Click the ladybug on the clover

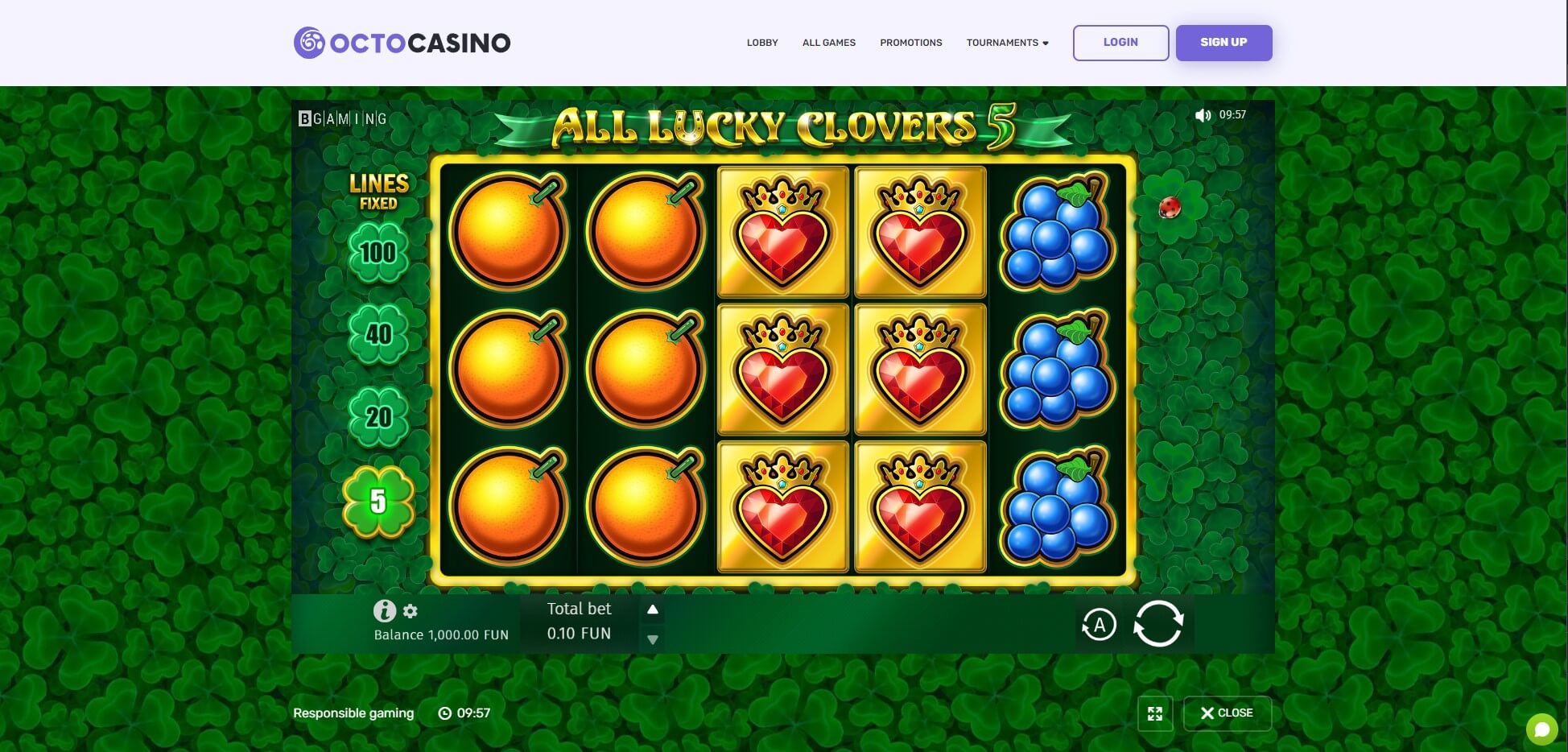click(1170, 208)
